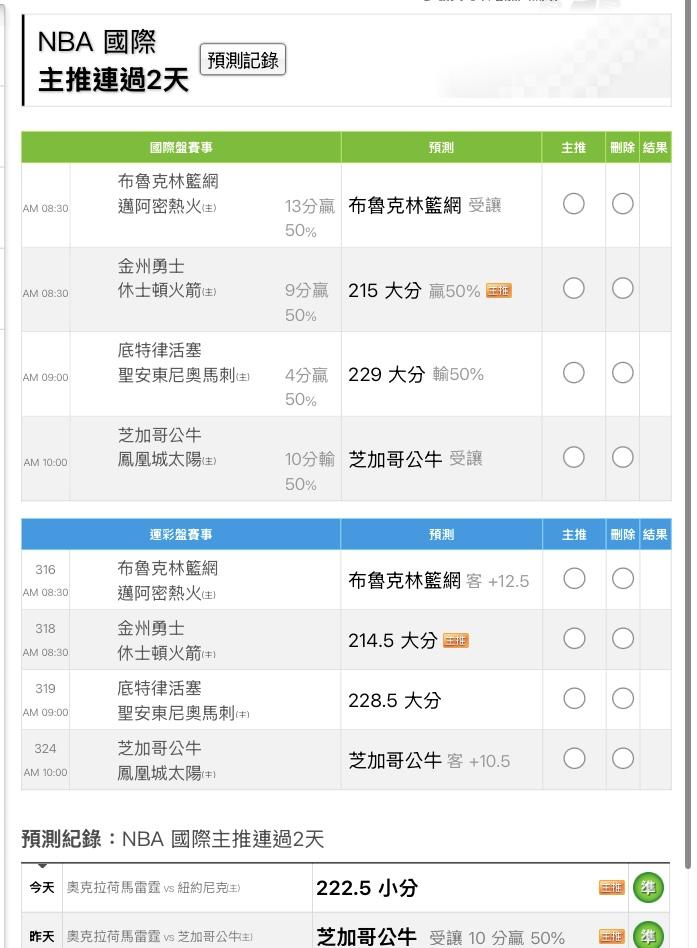Viewport: 697px width, 948px height.
Task: Click the 運彩盤賽事 table header
Action: (x=181, y=534)
